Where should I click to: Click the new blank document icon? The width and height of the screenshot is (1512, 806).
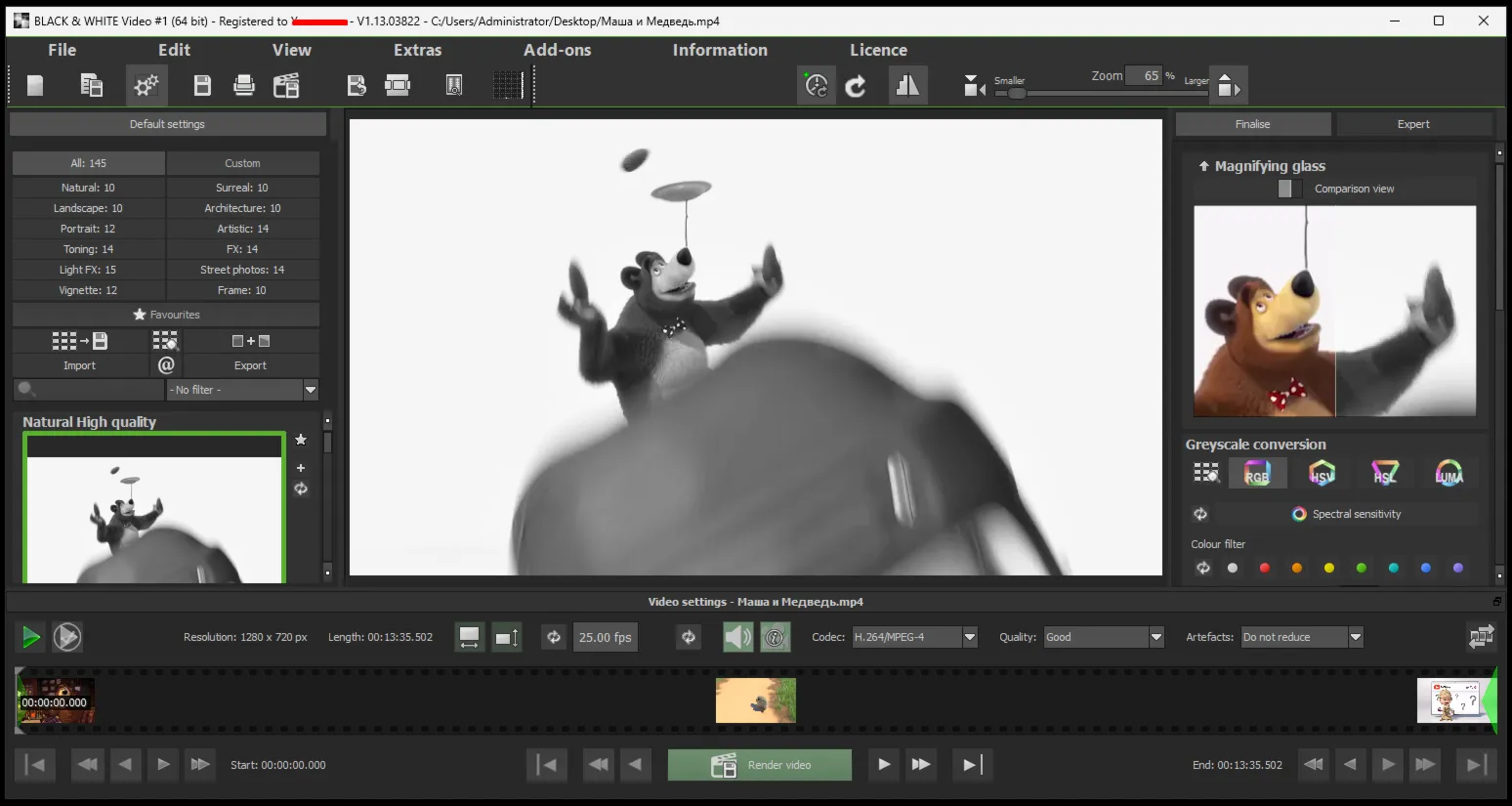click(35, 86)
